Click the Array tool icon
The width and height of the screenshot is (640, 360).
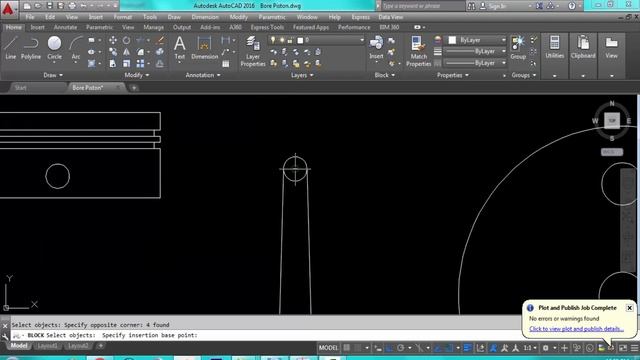pos(140,64)
